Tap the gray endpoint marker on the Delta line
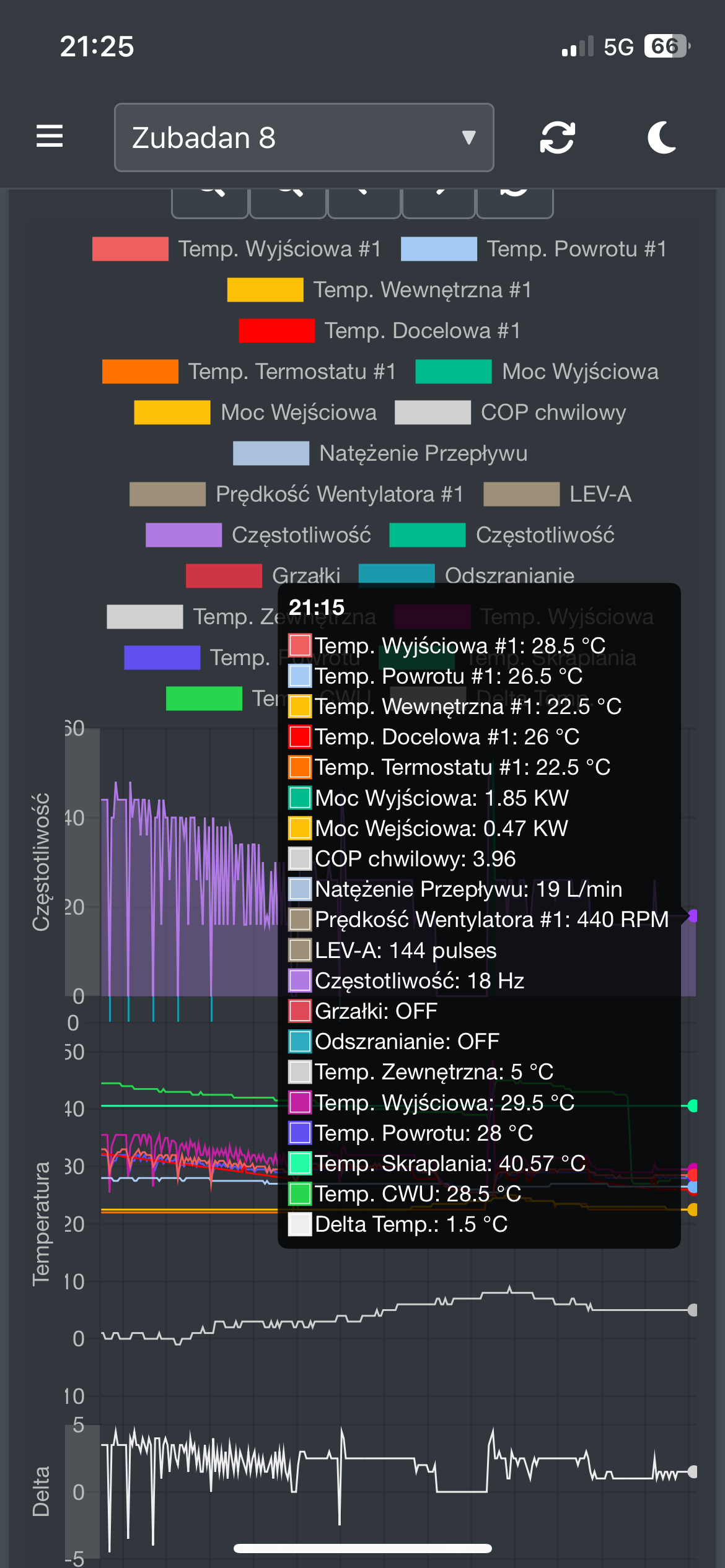The width and height of the screenshot is (725, 1568). pyautogui.click(x=693, y=1471)
